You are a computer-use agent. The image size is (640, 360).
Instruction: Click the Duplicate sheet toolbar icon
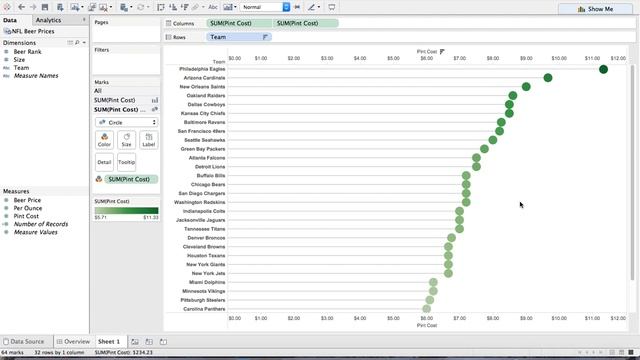(92, 7)
